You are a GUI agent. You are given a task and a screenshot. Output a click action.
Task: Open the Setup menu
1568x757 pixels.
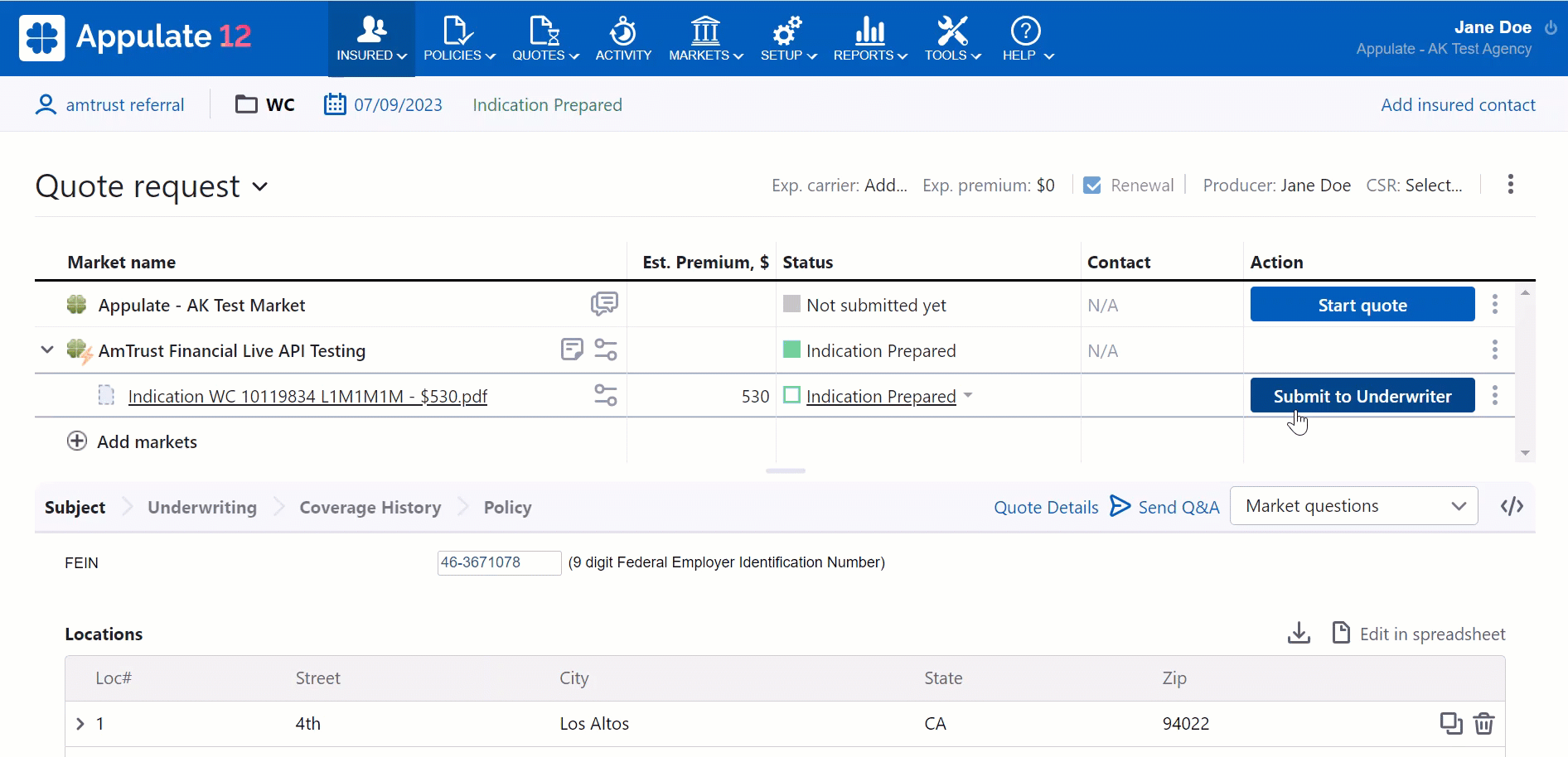tap(788, 39)
